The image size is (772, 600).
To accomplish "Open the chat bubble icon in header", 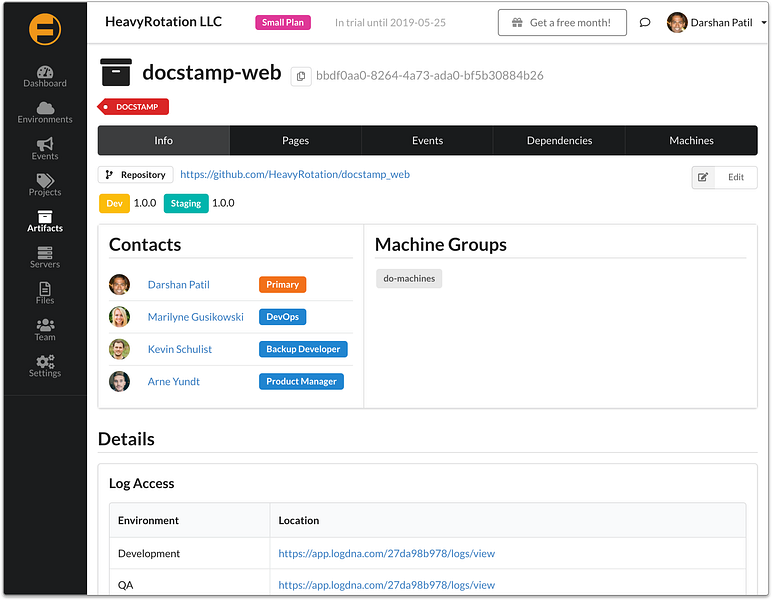I will coord(644,23).
